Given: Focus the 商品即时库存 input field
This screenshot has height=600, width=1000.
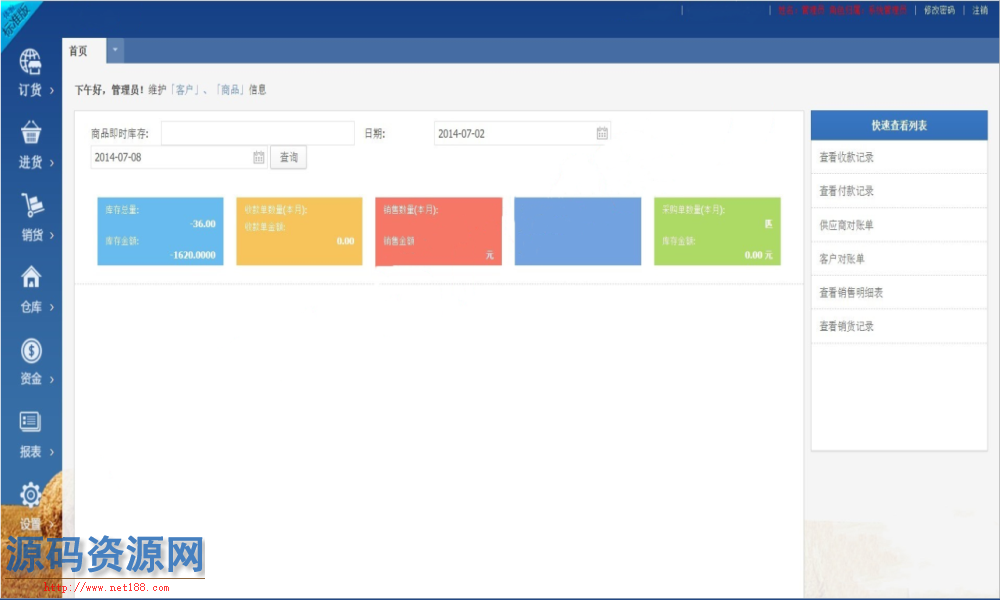Looking at the screenshot, I should (257, 133).
